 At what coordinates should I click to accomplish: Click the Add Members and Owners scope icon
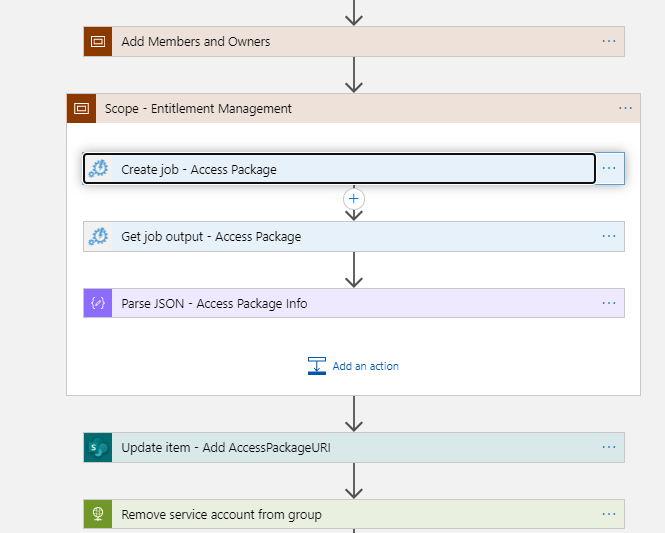coord(98,42)
